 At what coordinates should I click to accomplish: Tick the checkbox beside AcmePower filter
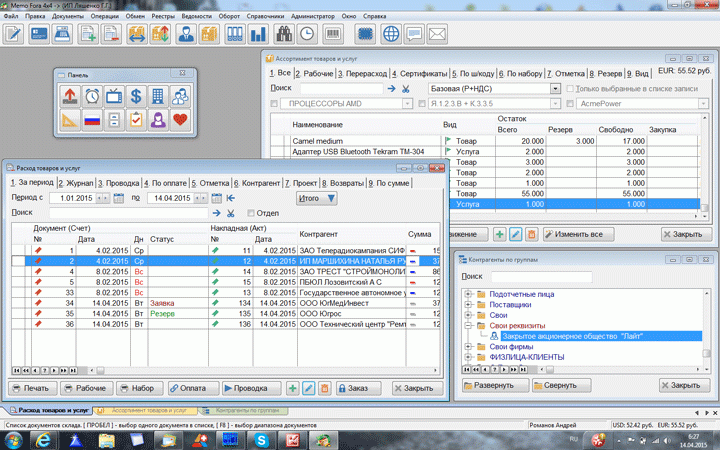[570, 104]
